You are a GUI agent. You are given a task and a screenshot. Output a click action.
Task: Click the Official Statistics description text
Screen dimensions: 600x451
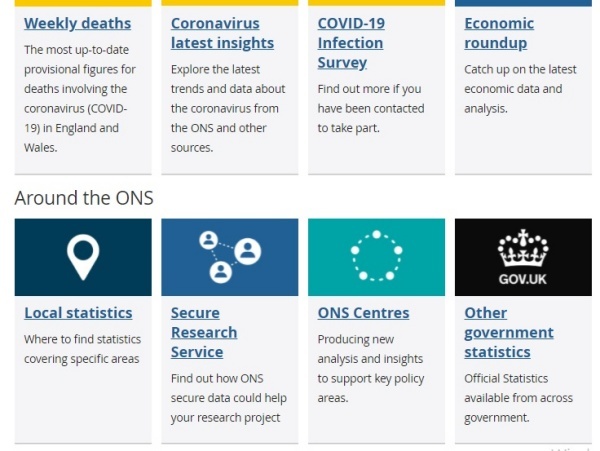(518, 398)
